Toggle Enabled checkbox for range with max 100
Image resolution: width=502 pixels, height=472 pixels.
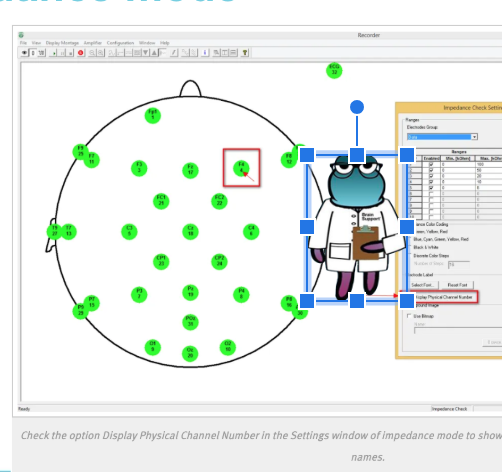pyautogui.click(x=431, y=164)
